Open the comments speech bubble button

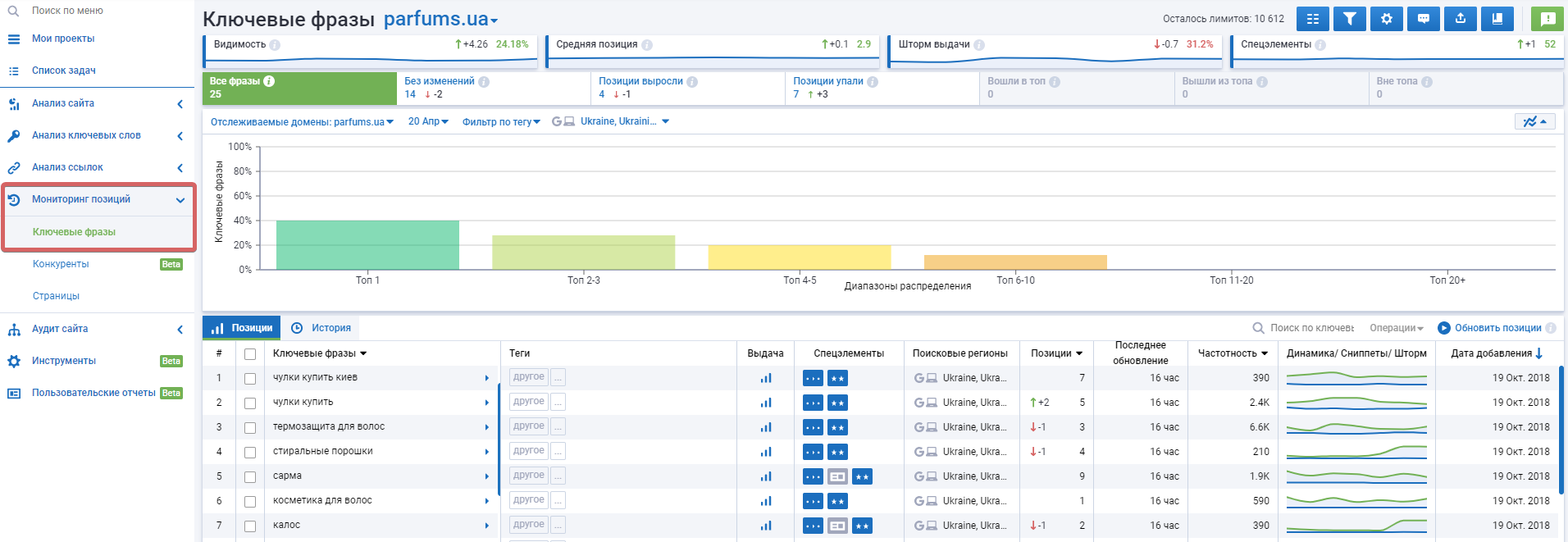click(x=1424, y=19)
